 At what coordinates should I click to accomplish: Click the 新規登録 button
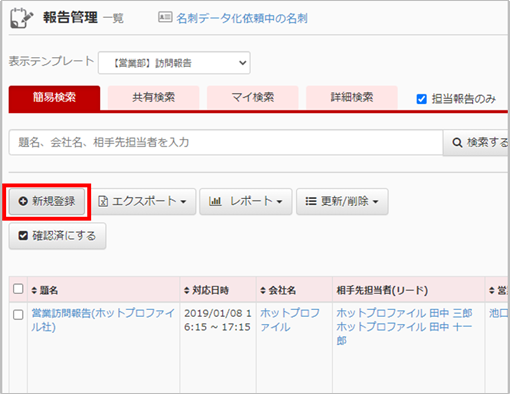pyautogui.click(x=47, y=201)
